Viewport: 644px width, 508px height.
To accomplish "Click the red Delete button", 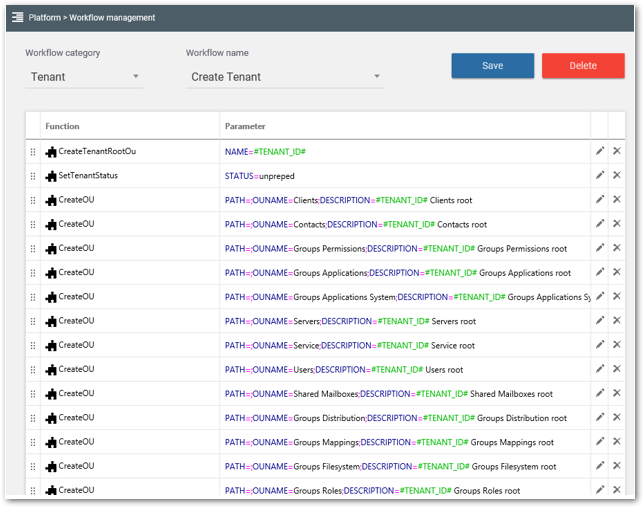I will 583,66.
